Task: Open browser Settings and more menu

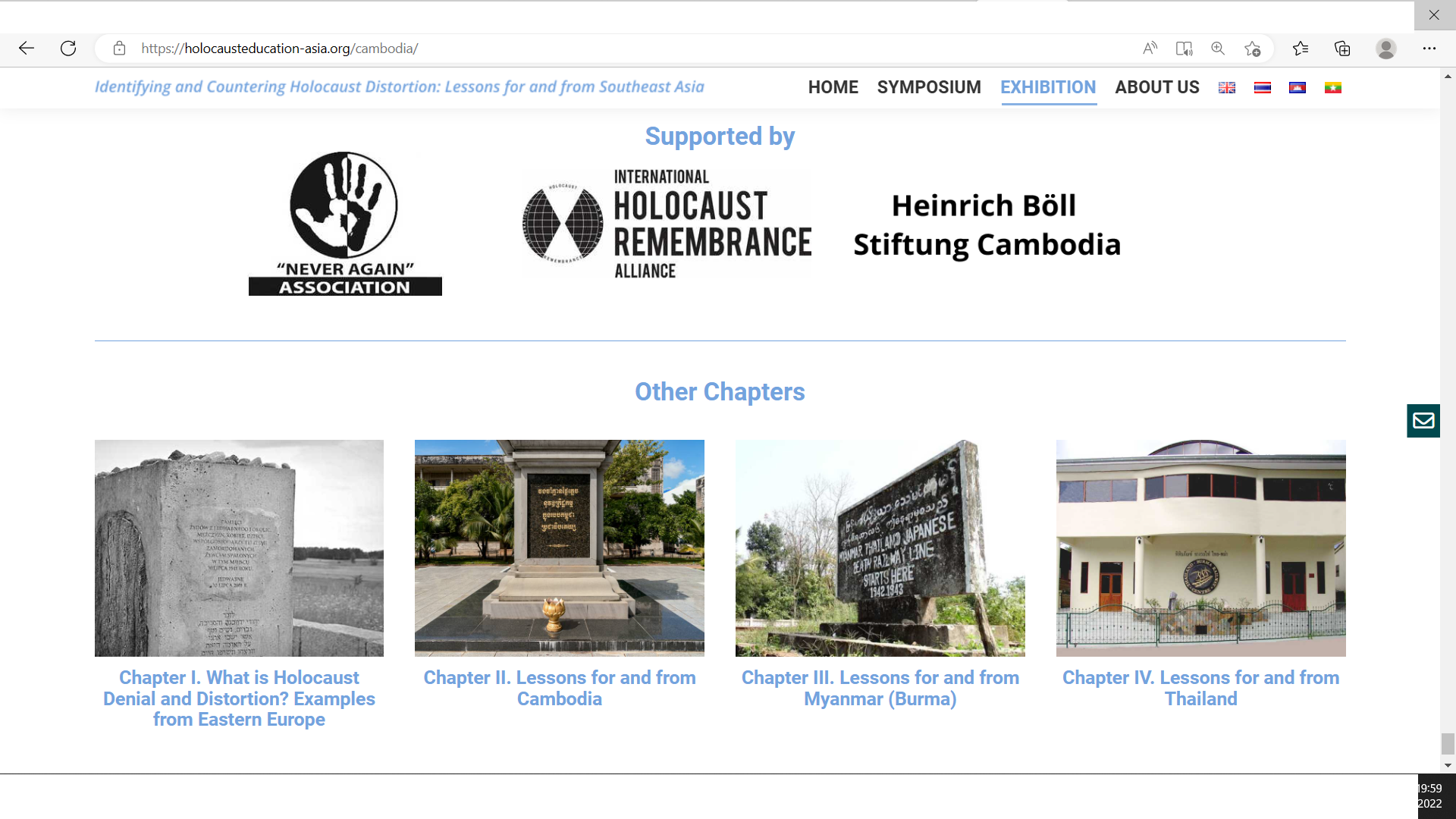Action: pos(1429,49)
